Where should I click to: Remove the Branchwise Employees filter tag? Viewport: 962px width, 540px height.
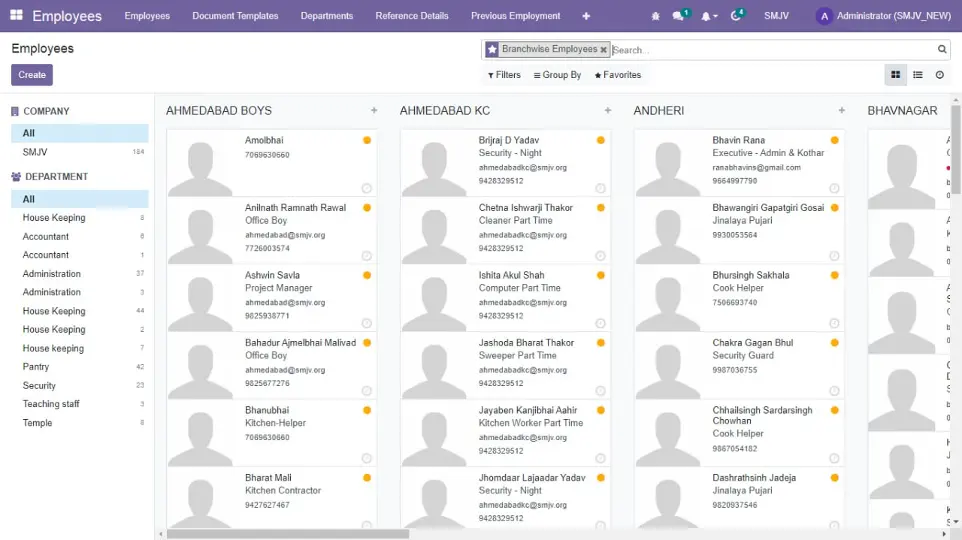point(603,49)
